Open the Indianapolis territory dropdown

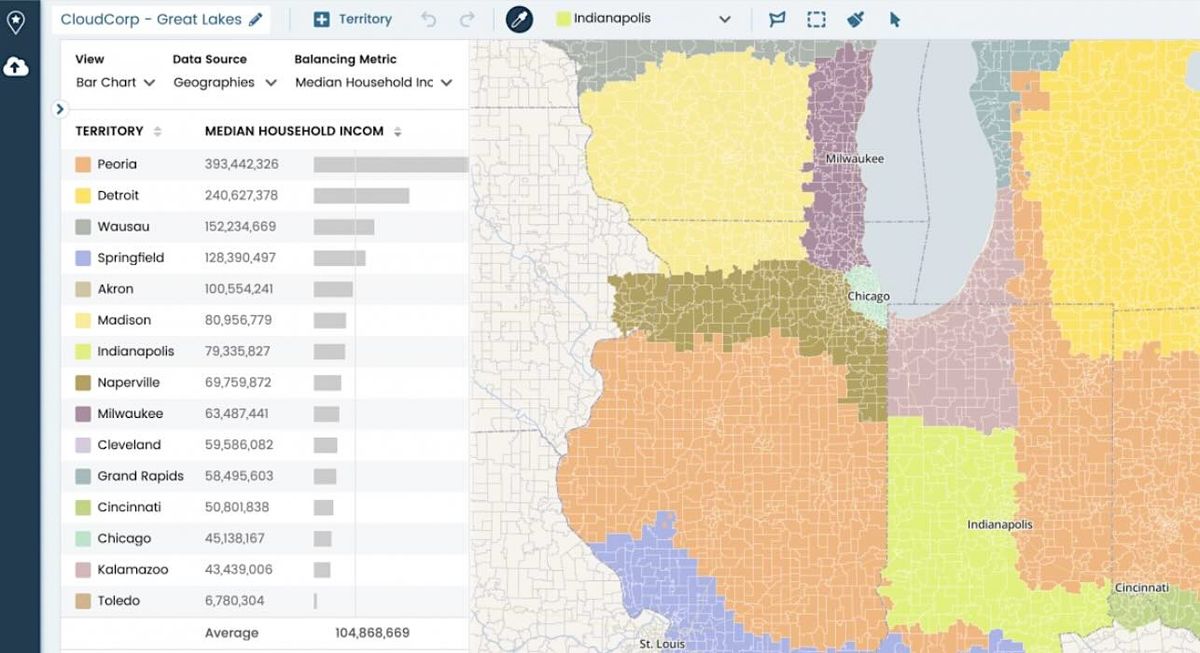[645, 19]
